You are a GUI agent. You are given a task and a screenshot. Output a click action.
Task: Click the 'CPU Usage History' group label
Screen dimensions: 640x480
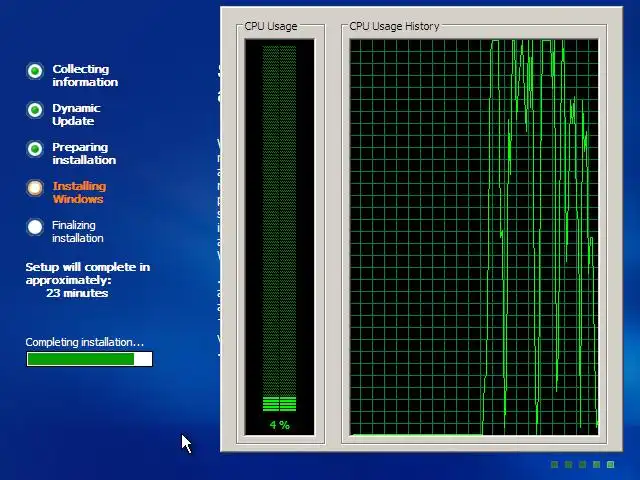(x=394, y=26)
